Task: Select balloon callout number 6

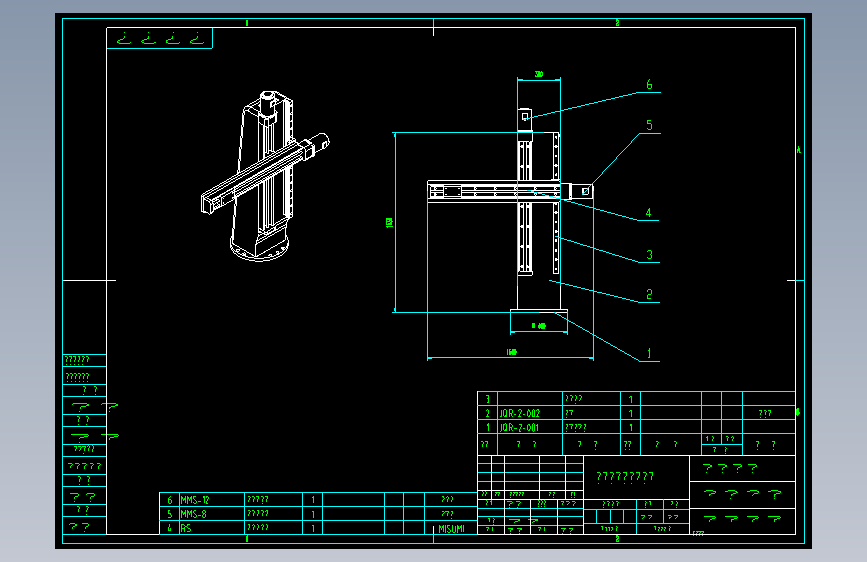Action: tap(649, 85)
